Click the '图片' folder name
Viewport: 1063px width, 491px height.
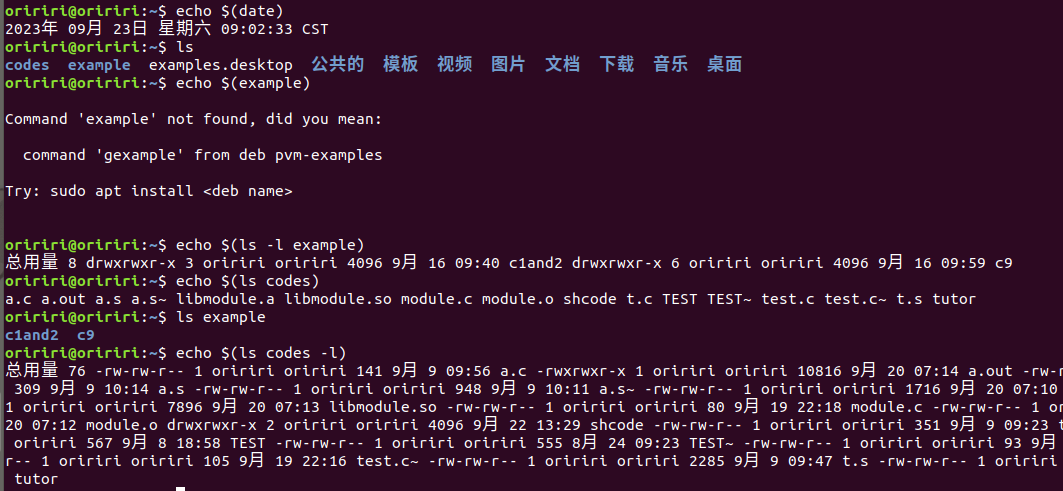pos(508,65)
